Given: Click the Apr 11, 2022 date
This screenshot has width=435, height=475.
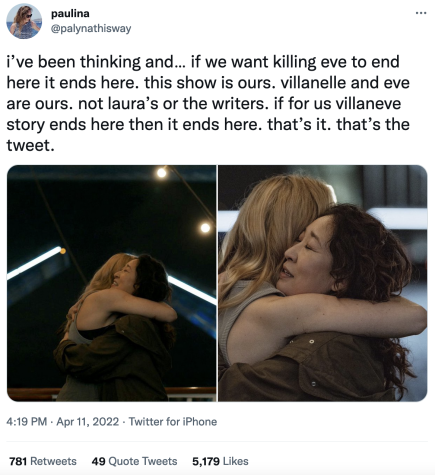Looking at the screenshot, I should [87, 422].
